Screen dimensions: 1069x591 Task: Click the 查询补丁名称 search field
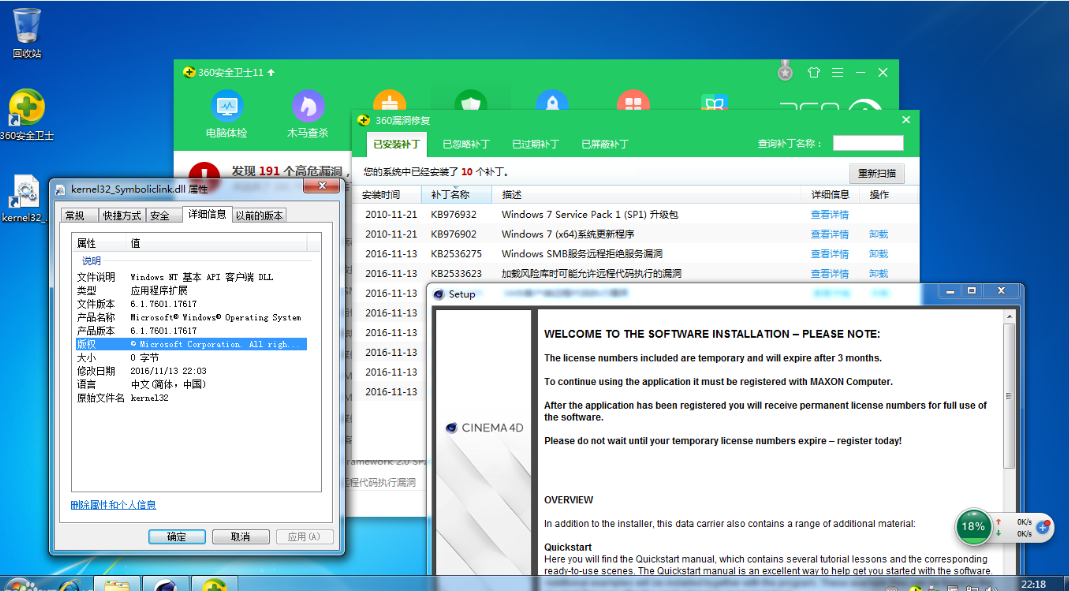click(867, 144)
